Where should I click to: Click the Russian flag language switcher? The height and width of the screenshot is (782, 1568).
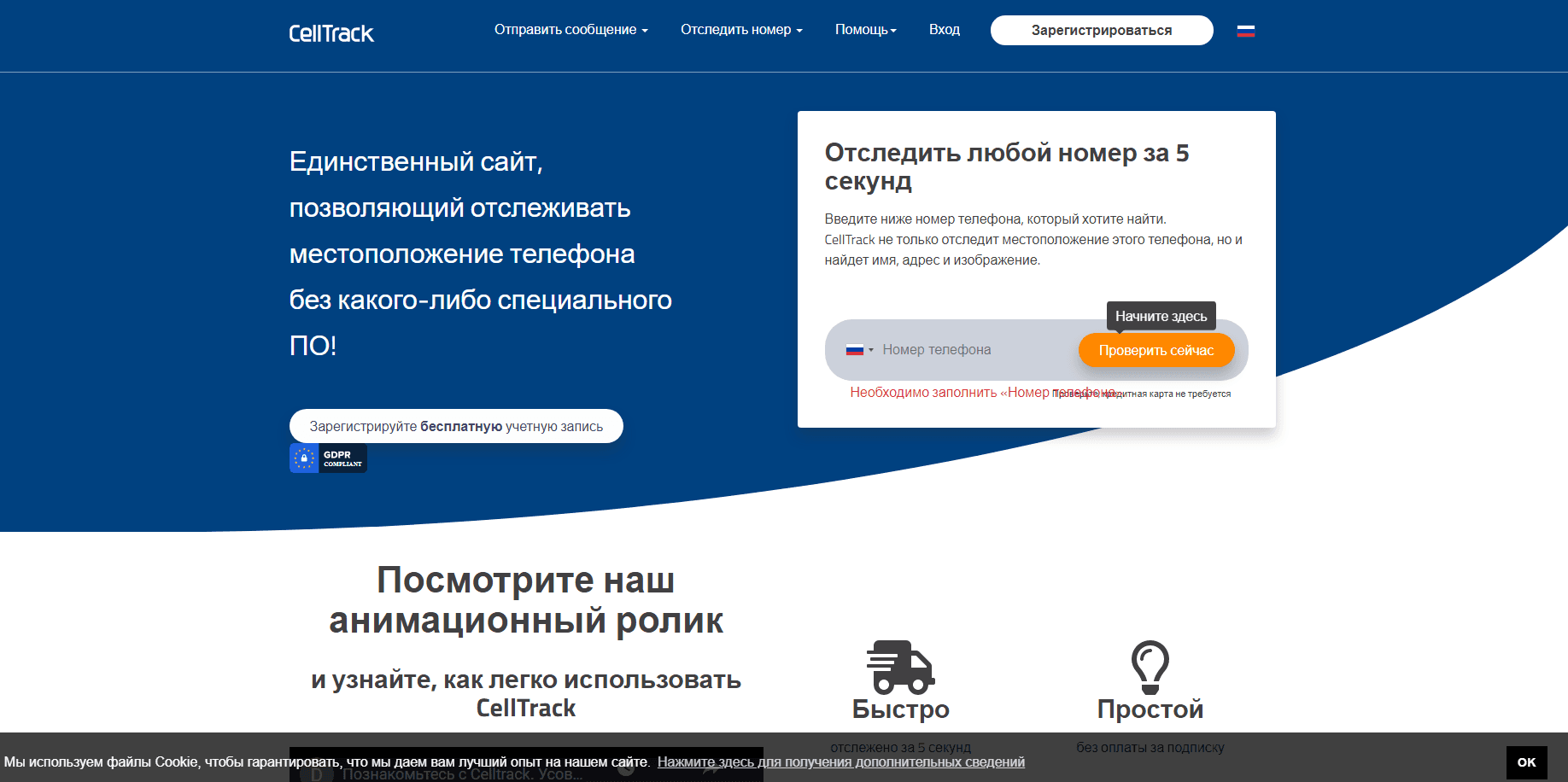pyautogui.click(x=1246, y=30)
